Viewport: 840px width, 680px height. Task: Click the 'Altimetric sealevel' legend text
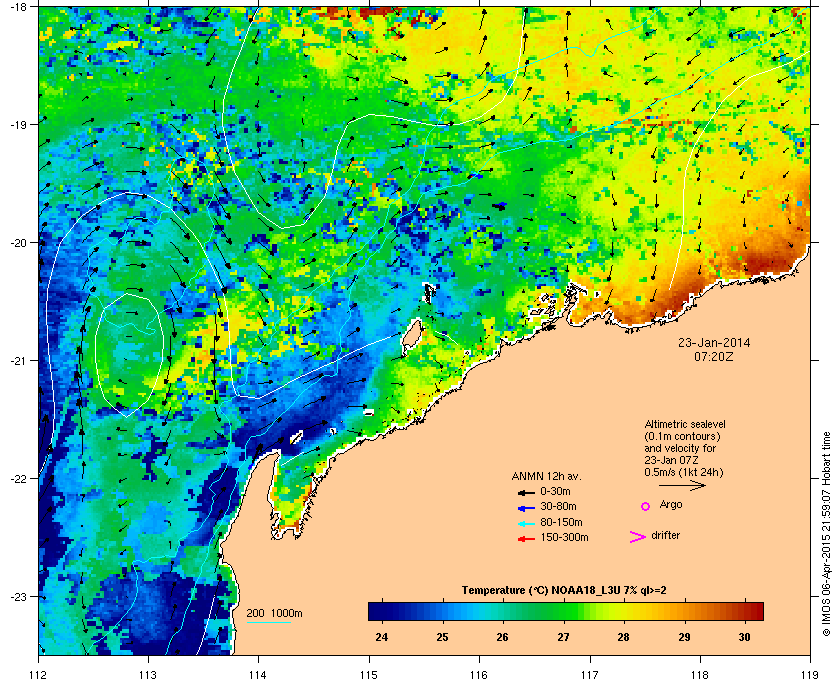[685, 424]
